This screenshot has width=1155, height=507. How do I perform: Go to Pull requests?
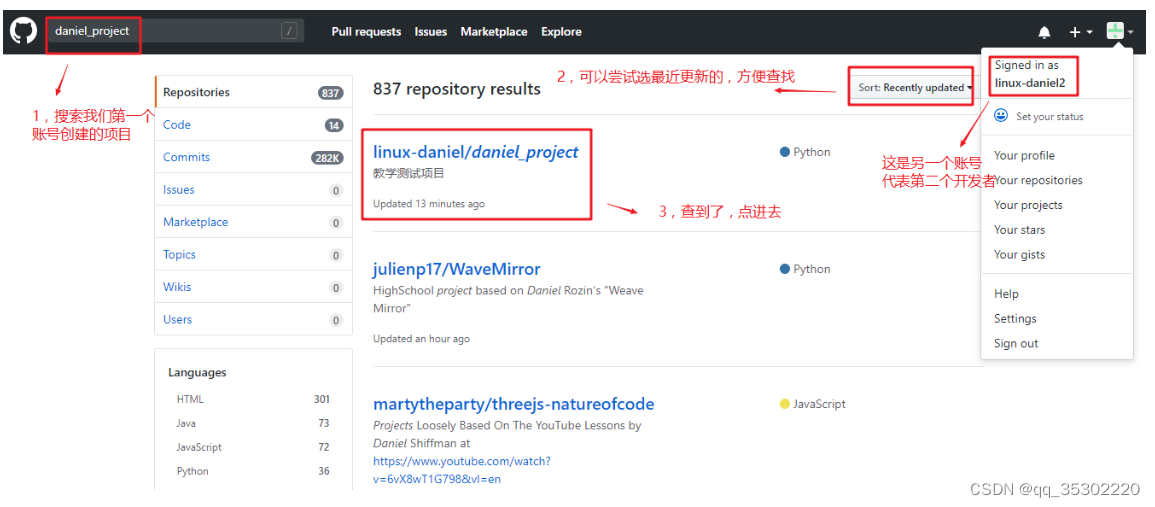(x=366, y=32)
